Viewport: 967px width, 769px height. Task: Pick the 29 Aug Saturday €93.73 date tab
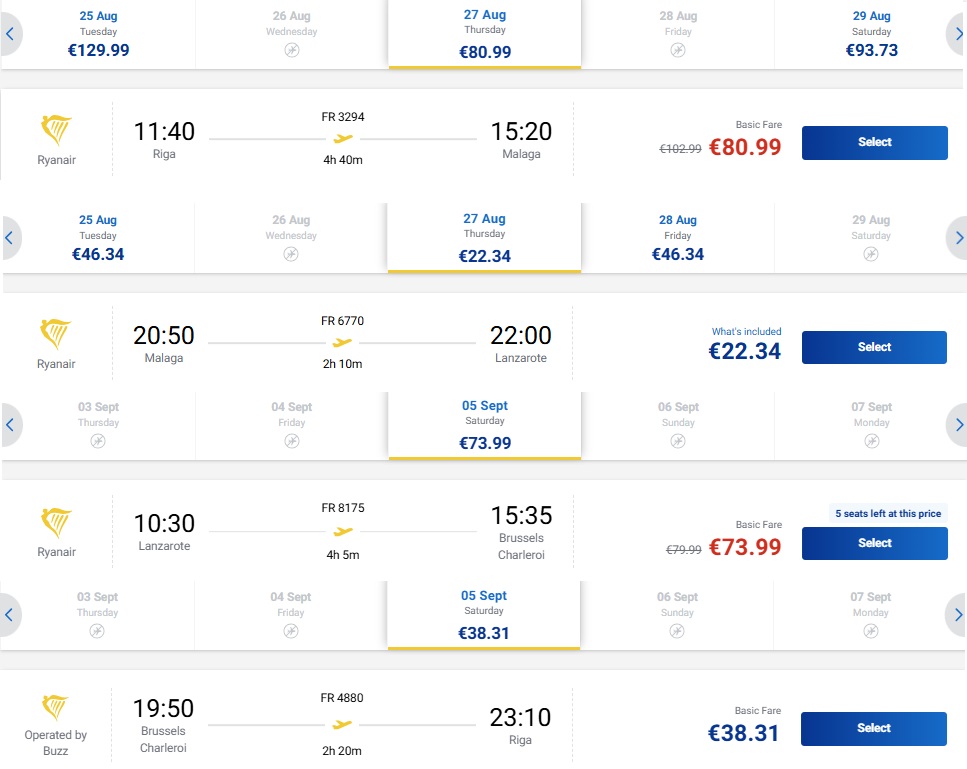click(x=871, y=34)
